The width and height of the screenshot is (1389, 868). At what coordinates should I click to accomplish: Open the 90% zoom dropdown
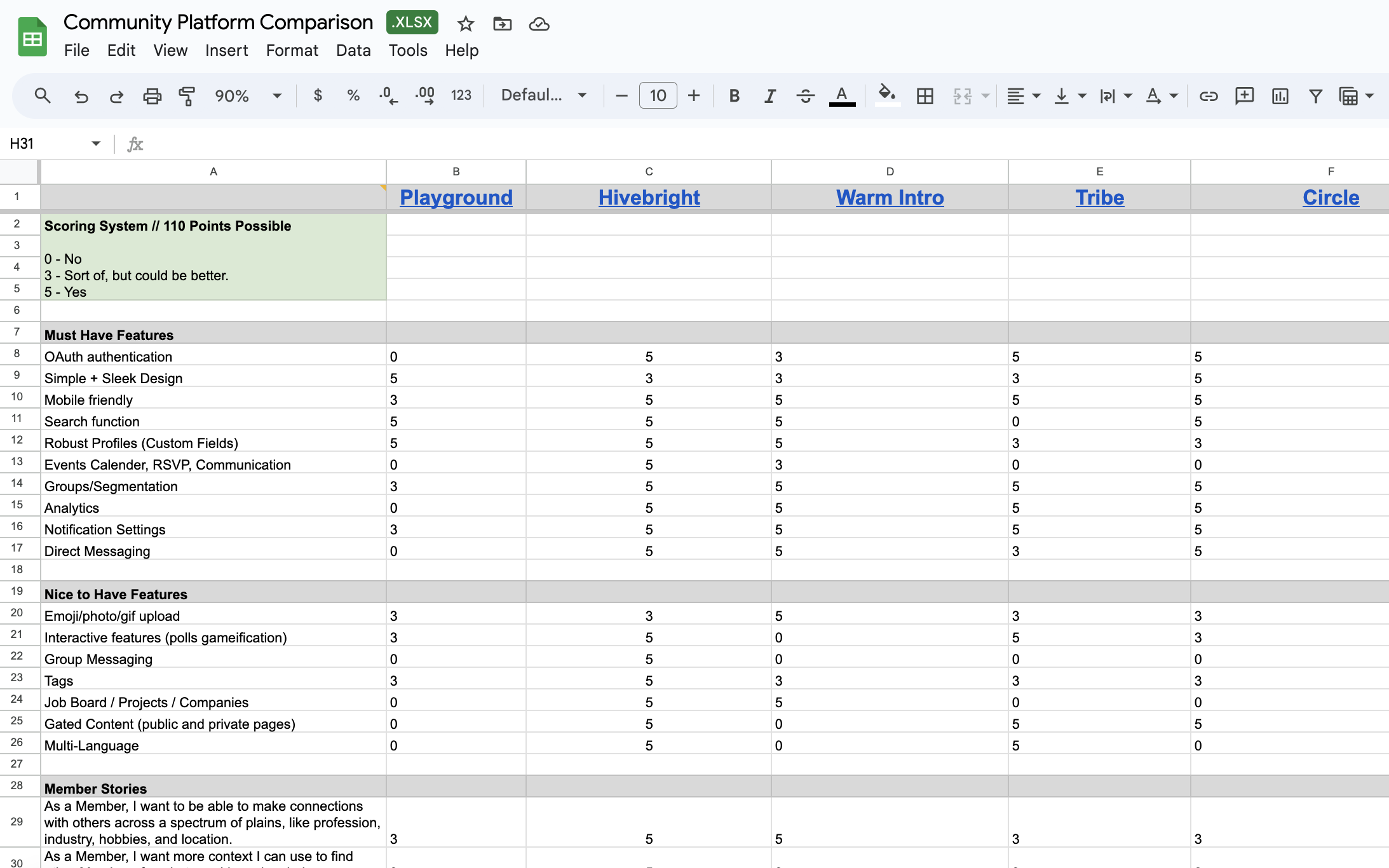[276, 96]
